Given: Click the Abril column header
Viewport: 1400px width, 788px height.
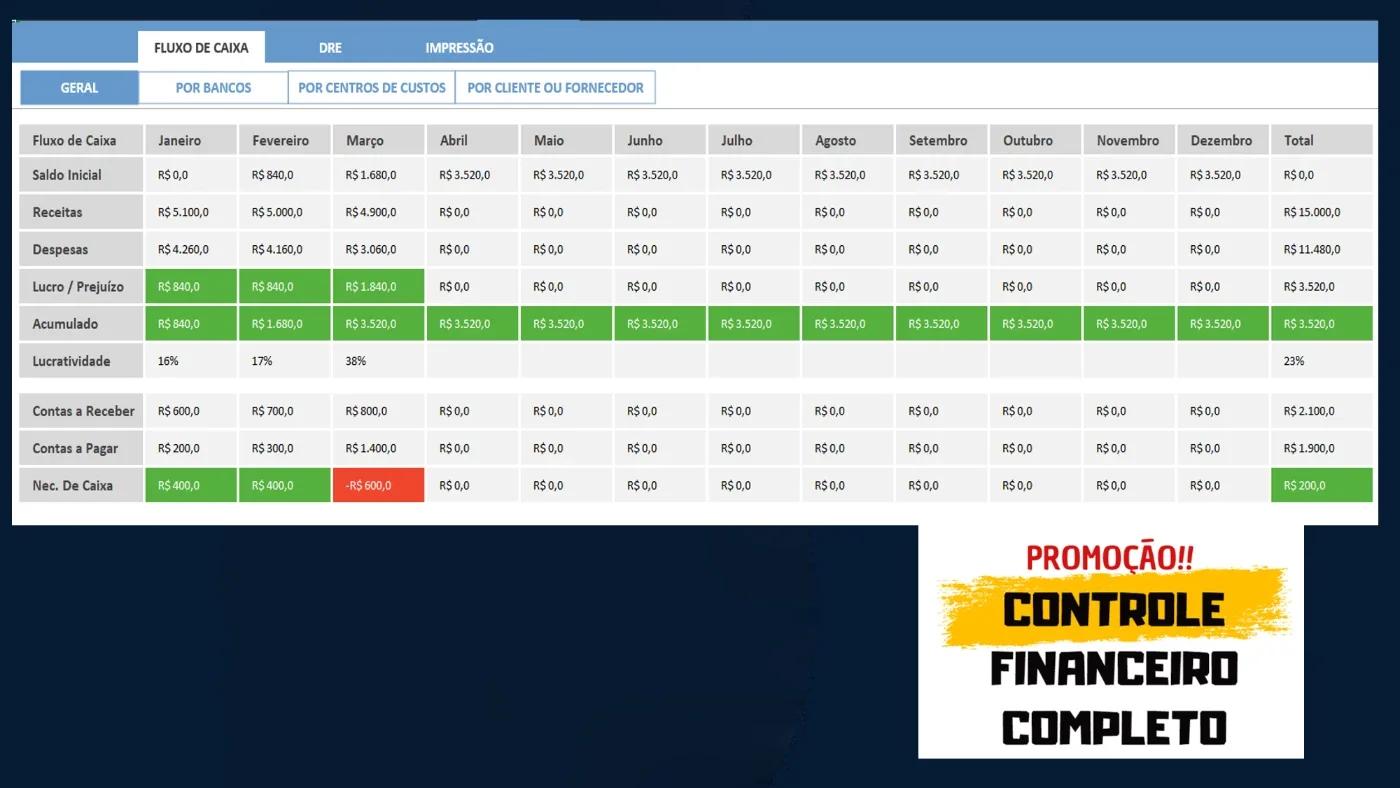Looking at the screenshot, I should click(x=472, y=140).
